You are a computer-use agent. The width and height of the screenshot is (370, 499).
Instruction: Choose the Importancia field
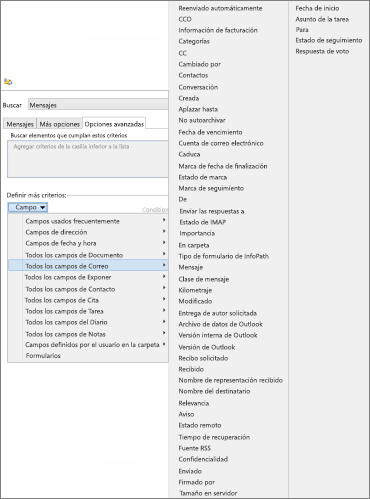197,233
